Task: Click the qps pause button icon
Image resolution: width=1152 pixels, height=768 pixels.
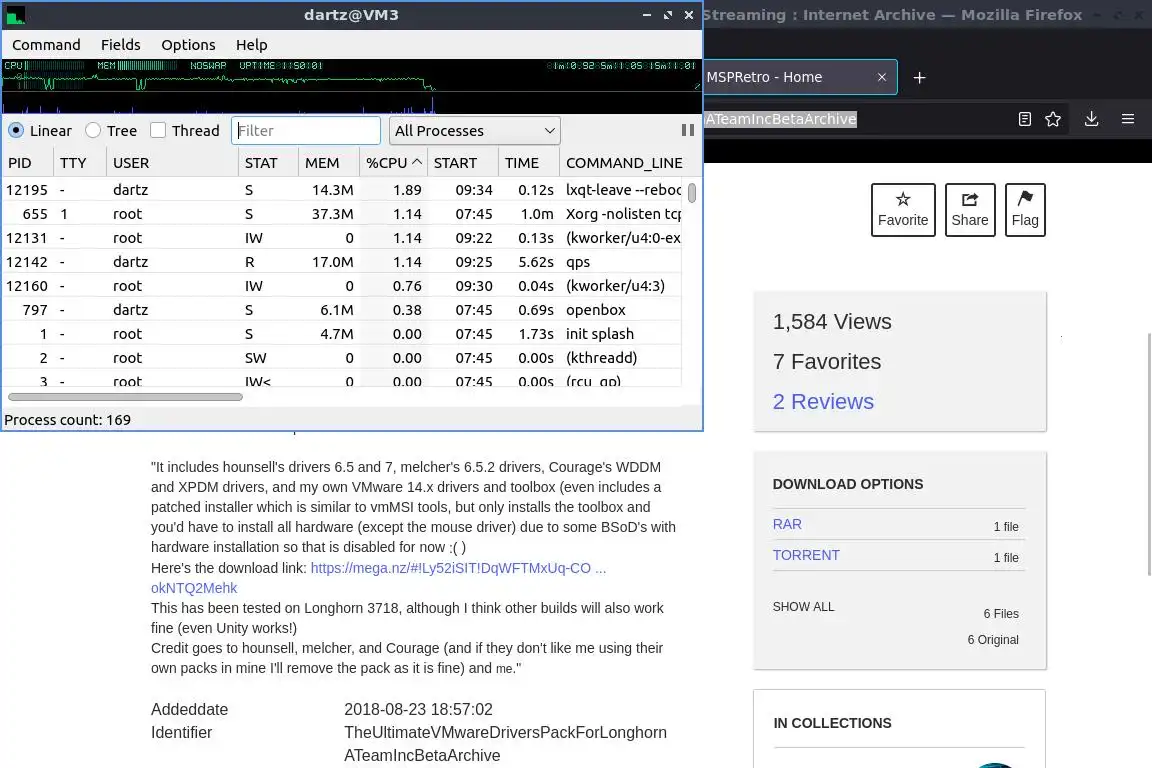Action: click(688, 130)
